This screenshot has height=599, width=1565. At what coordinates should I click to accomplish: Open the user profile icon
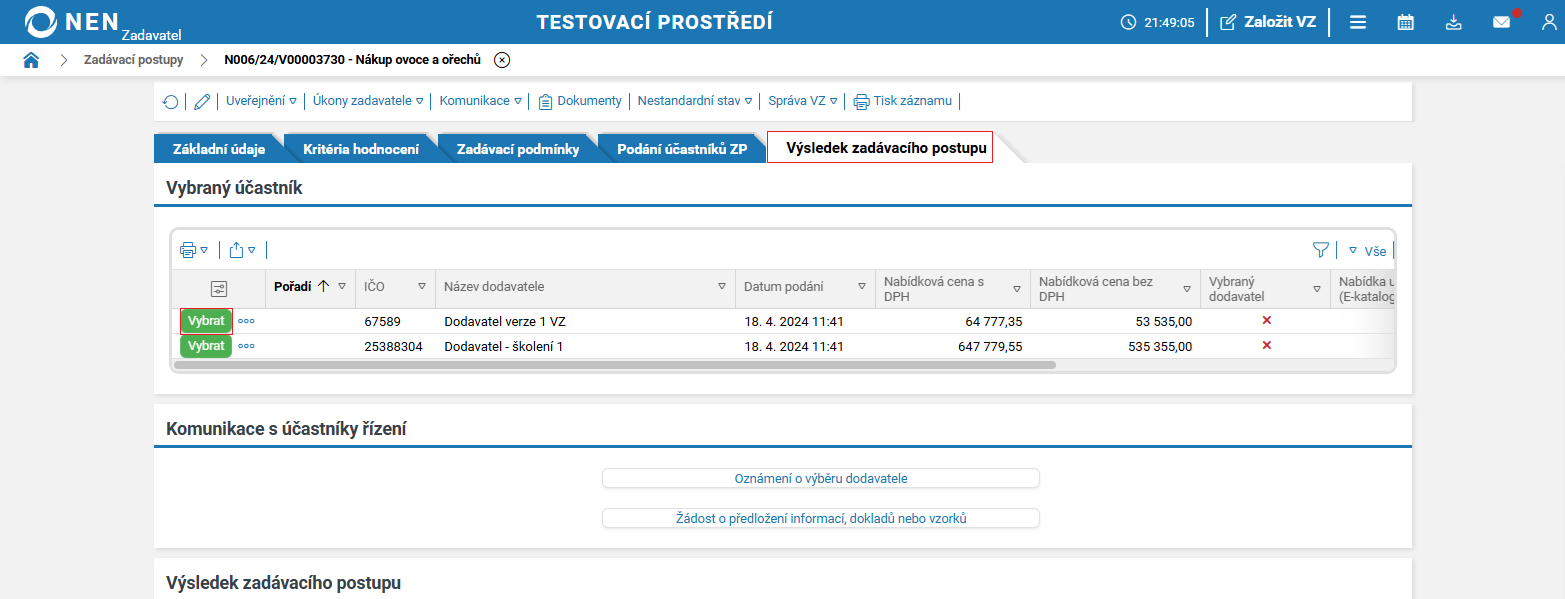click(1549, 22)
